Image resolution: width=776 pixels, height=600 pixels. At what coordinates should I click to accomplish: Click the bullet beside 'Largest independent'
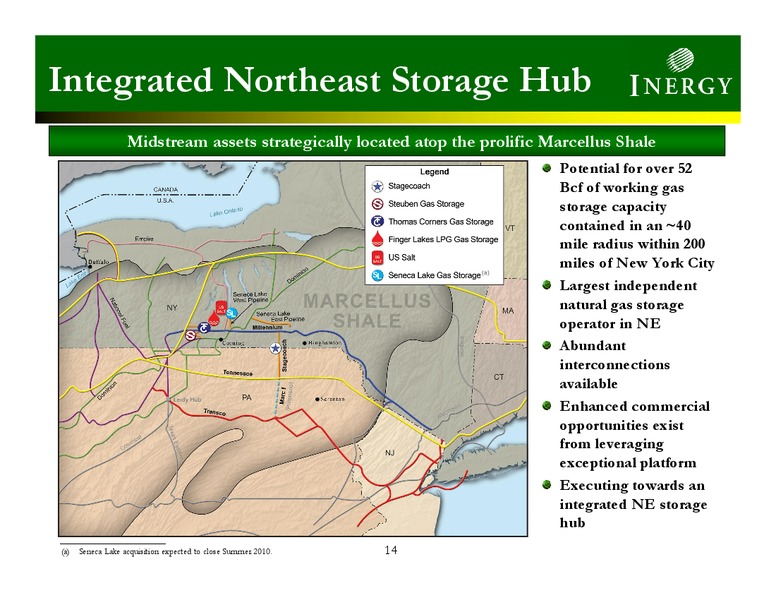coord(547,285)
